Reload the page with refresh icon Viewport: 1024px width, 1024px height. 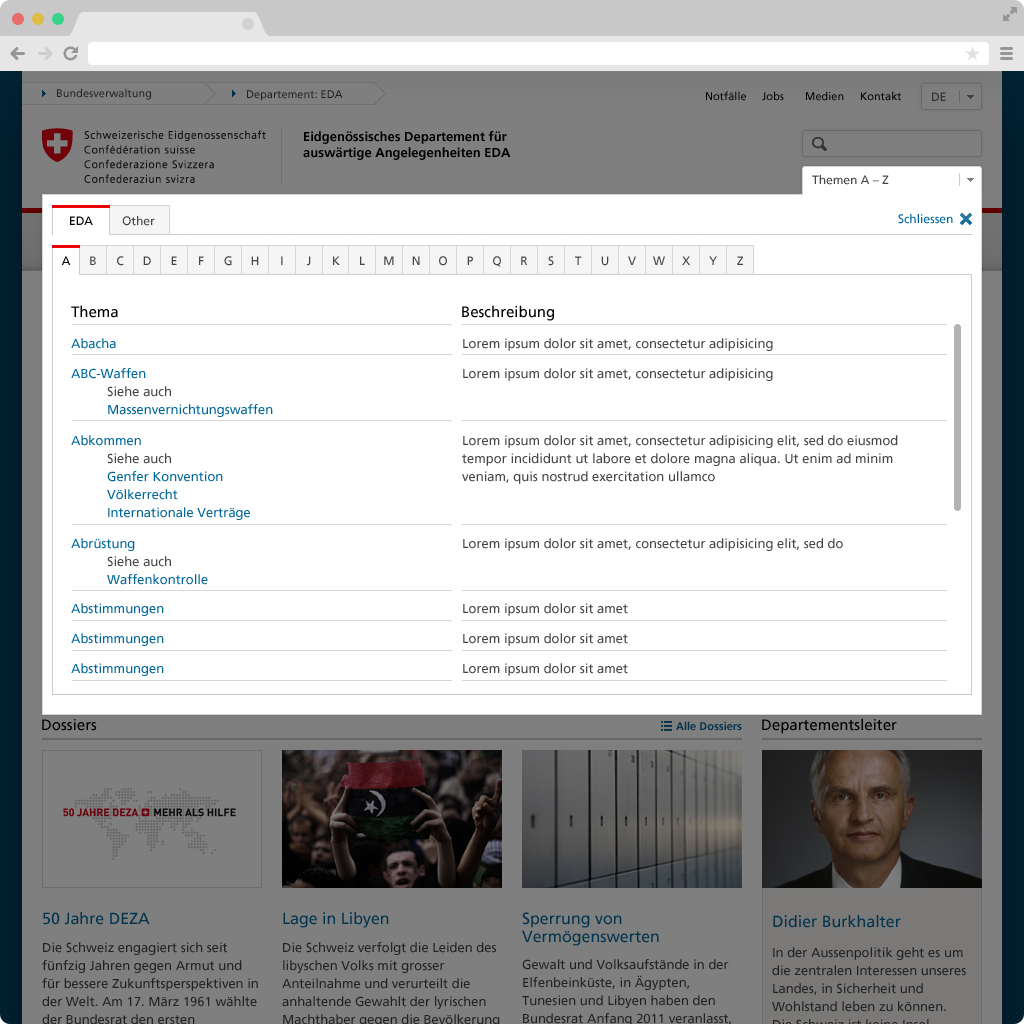pyautogui.click(x=71, y=54)
